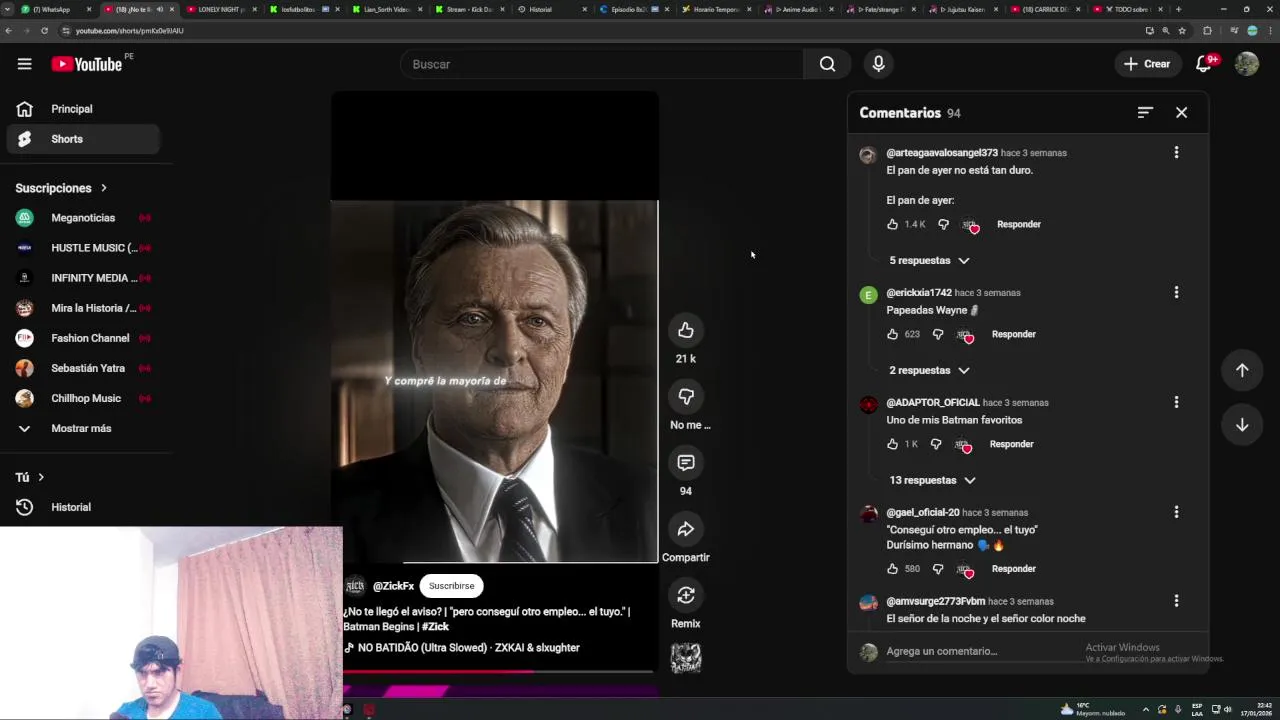Reply to arteagaavalosangel373 via Responder
Viewport: 1280px width, 720px height.
[x=1018, y=224]
